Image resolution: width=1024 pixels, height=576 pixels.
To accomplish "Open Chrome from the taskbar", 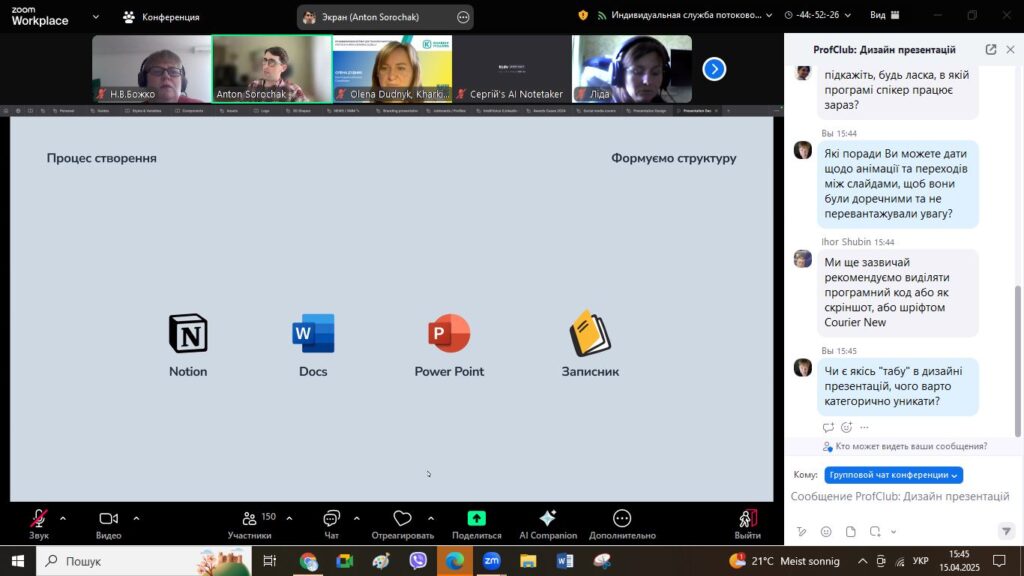I will click(308, 561).
